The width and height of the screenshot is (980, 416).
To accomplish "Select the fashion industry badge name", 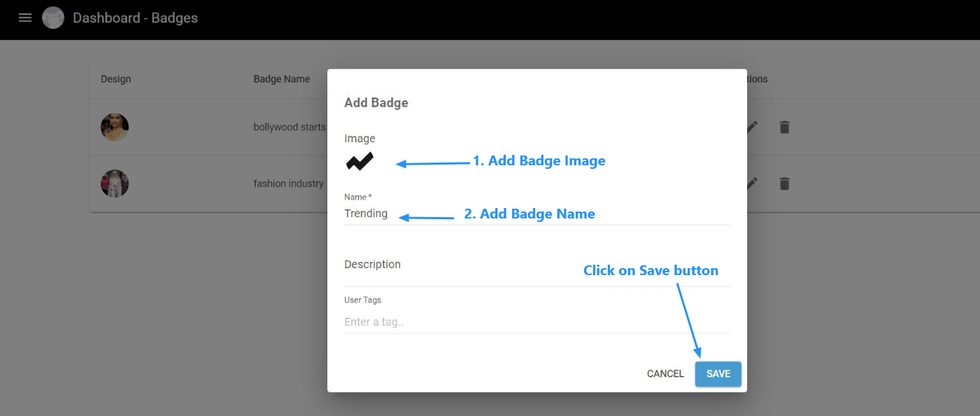I will point(289,184).
